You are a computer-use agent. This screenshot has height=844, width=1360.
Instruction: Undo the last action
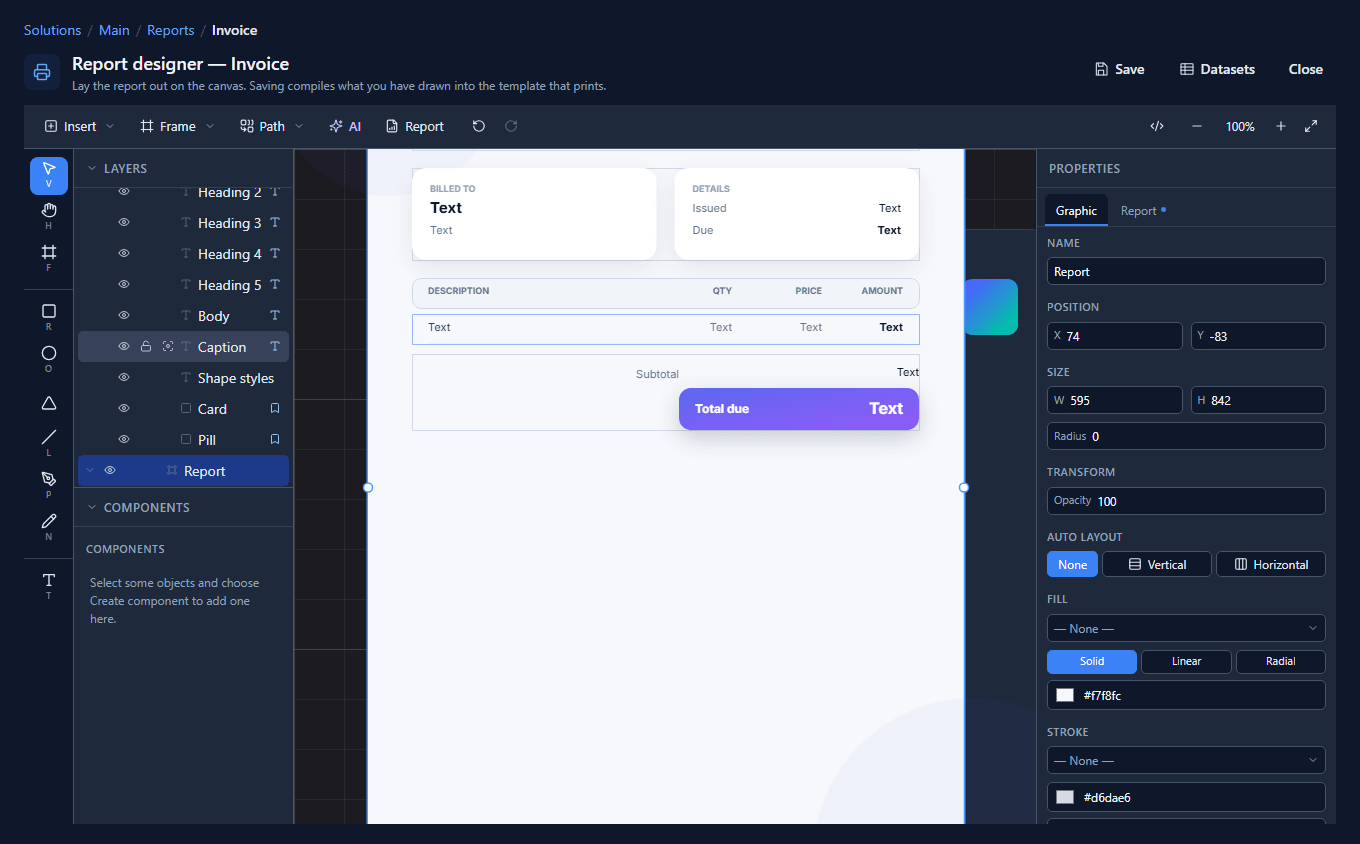479,126
